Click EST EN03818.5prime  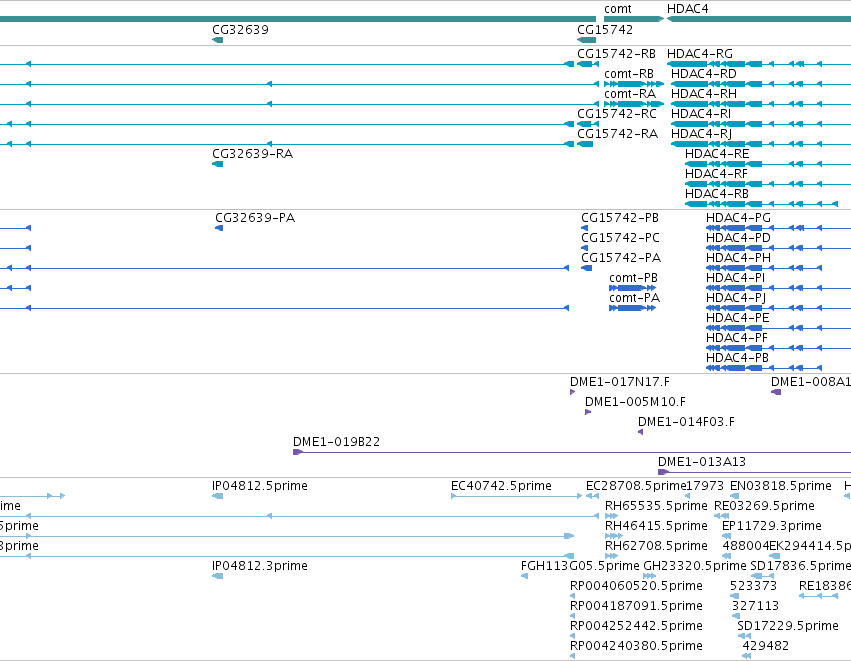pos(780,487)
